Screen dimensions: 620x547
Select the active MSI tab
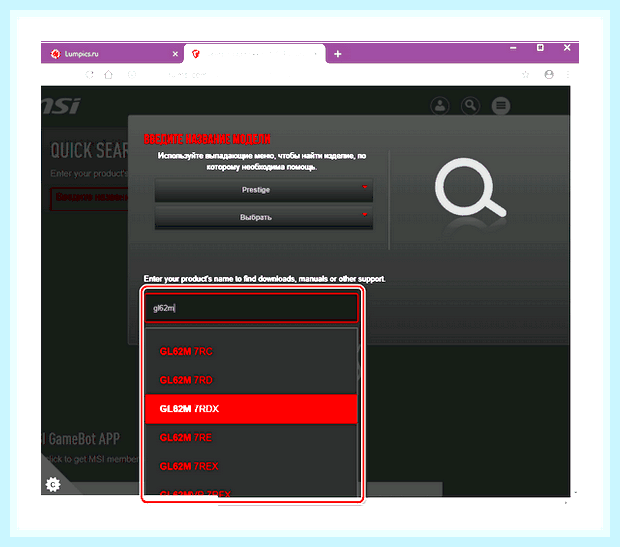coord(255,54)
